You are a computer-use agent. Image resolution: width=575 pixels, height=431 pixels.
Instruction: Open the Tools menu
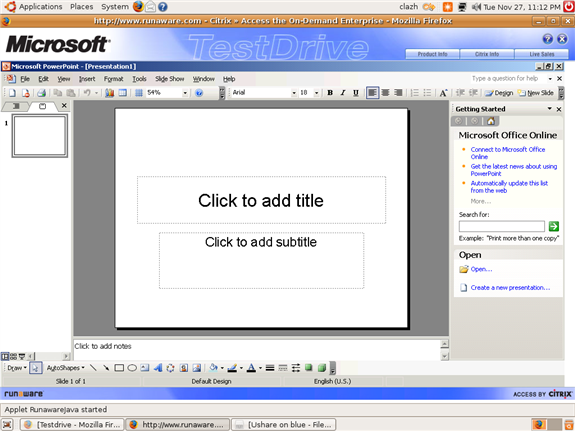pos(139,79)
